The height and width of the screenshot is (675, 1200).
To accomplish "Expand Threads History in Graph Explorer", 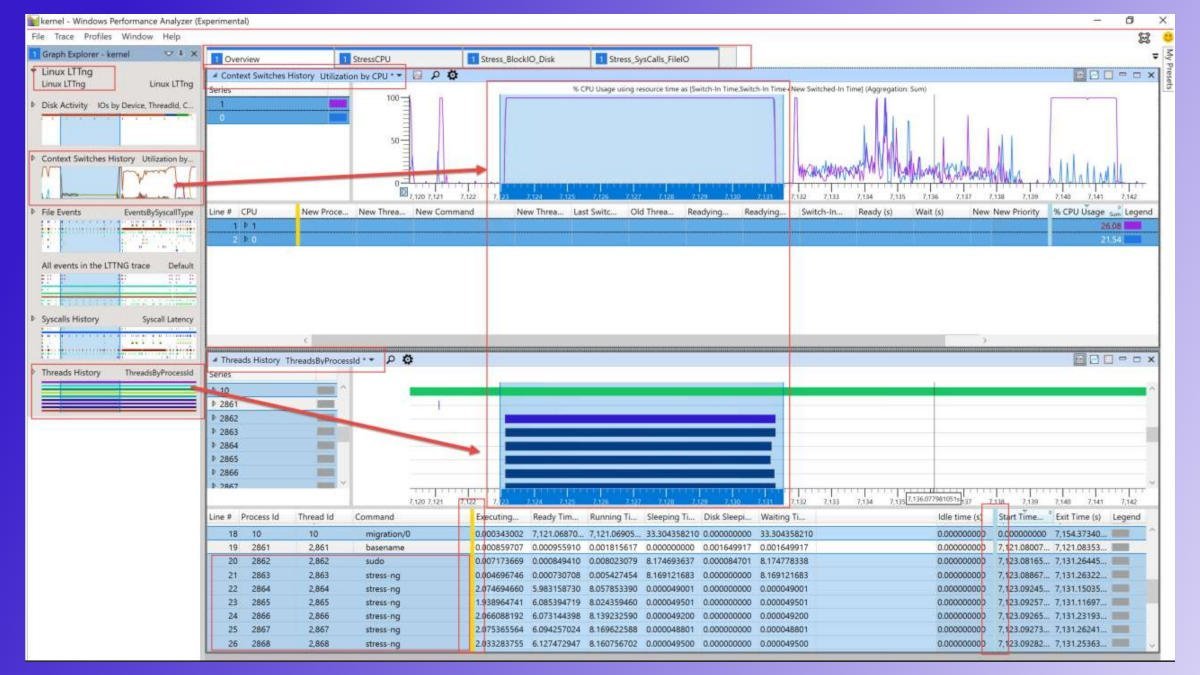I will (x=35, y=372).
